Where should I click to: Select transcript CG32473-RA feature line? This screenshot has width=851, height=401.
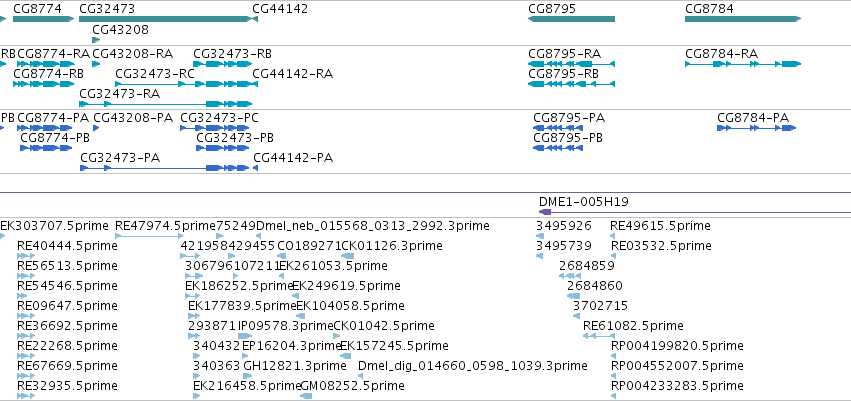click(166, 104)
